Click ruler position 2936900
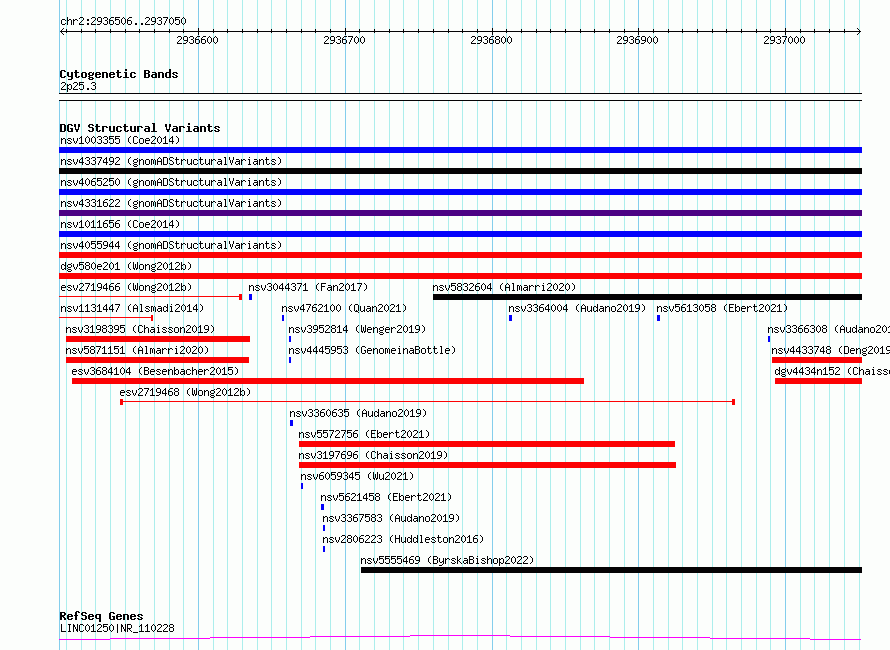890x650 pixels. click(x=637, y=40)
